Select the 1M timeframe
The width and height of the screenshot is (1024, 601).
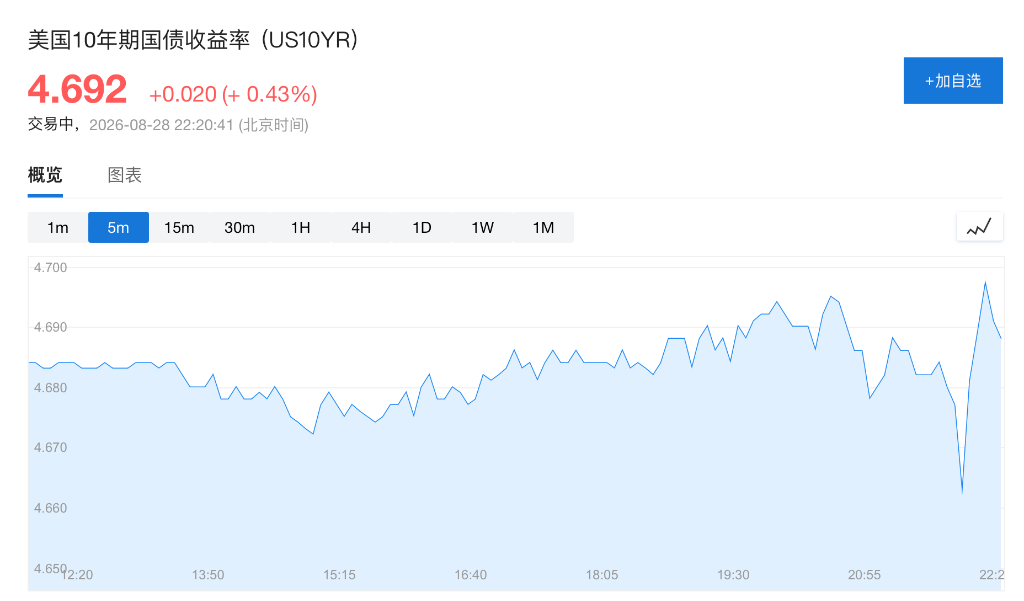click(x=543, y=227)
